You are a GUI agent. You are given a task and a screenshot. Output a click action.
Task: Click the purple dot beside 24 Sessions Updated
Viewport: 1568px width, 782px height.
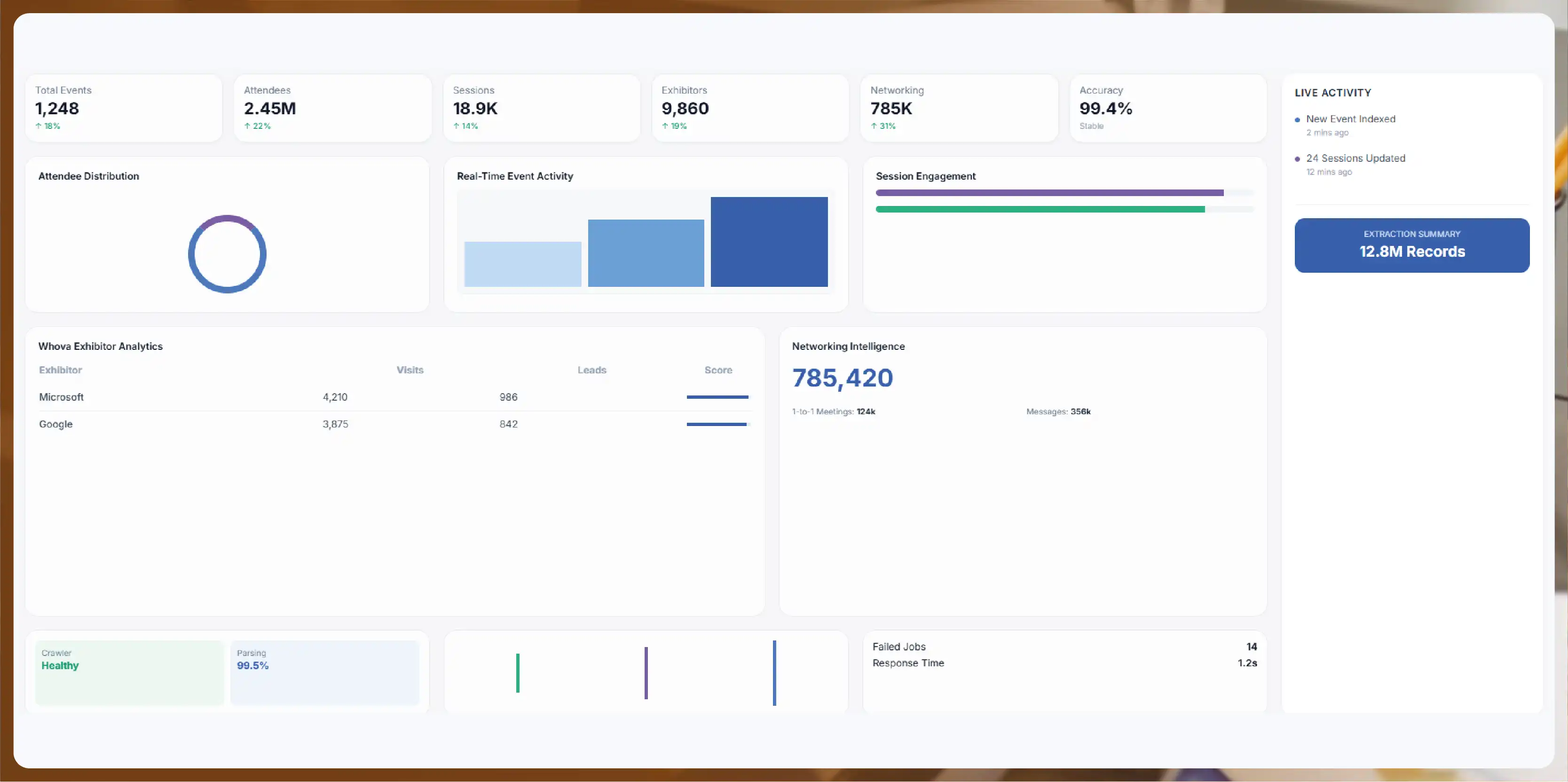1297,159
